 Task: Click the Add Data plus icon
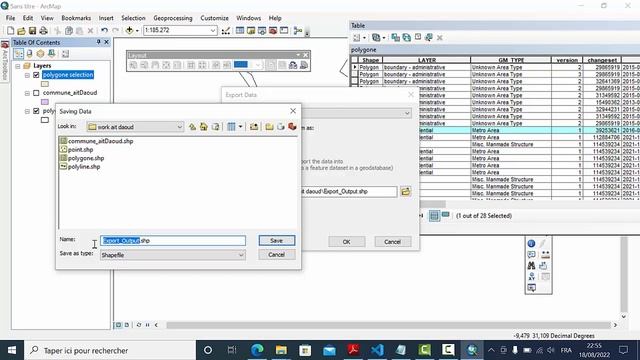(129, 30)
